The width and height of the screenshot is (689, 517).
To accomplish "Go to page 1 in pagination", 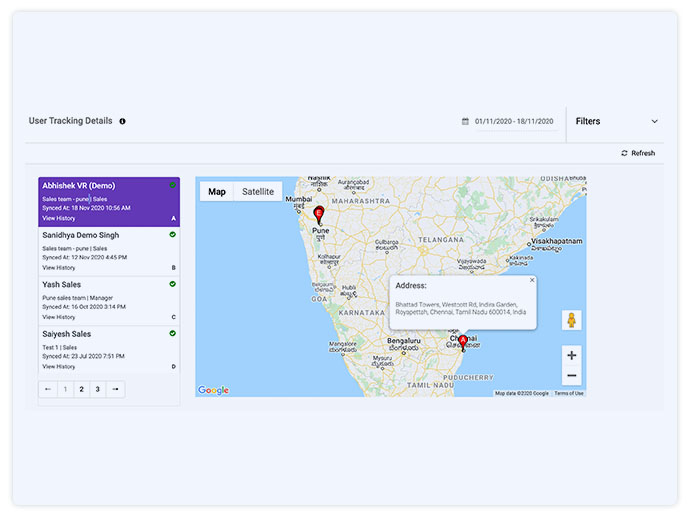I will pos(65,389).
